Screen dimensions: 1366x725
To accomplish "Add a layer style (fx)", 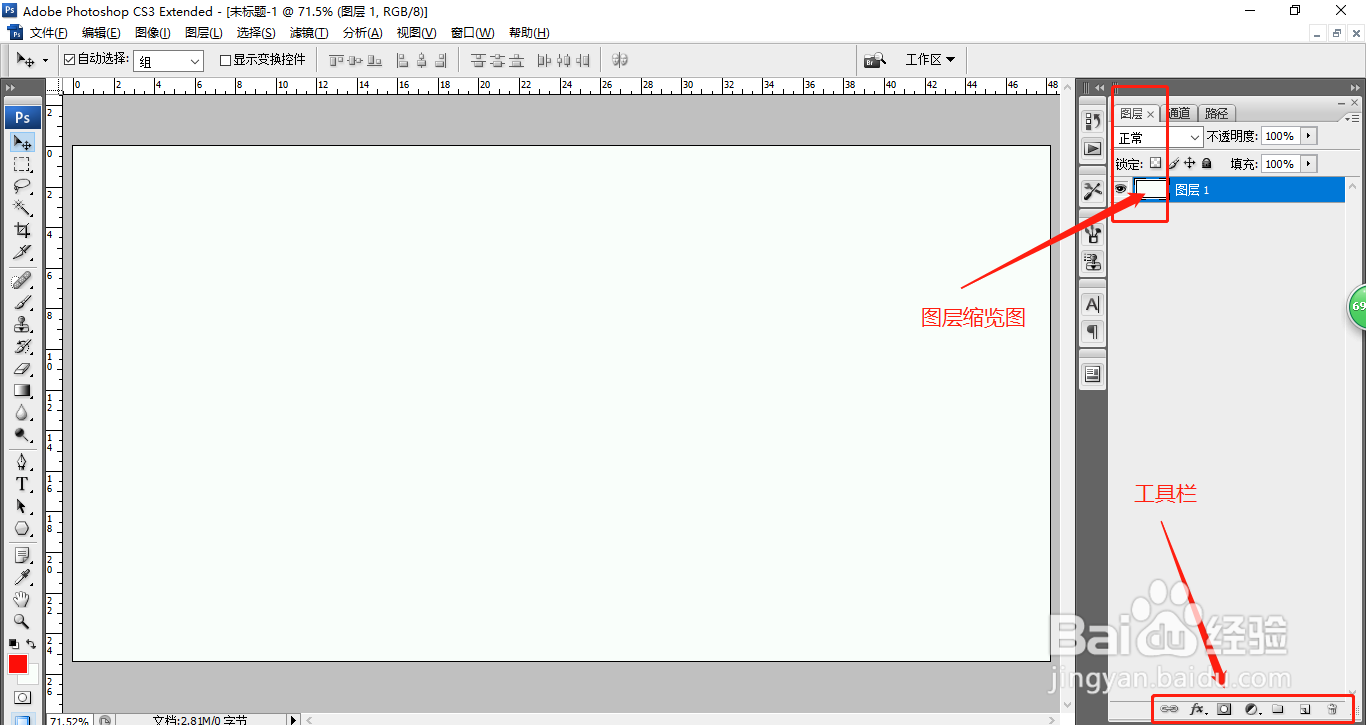I will pyautogui.click(x=1197, y=709).
